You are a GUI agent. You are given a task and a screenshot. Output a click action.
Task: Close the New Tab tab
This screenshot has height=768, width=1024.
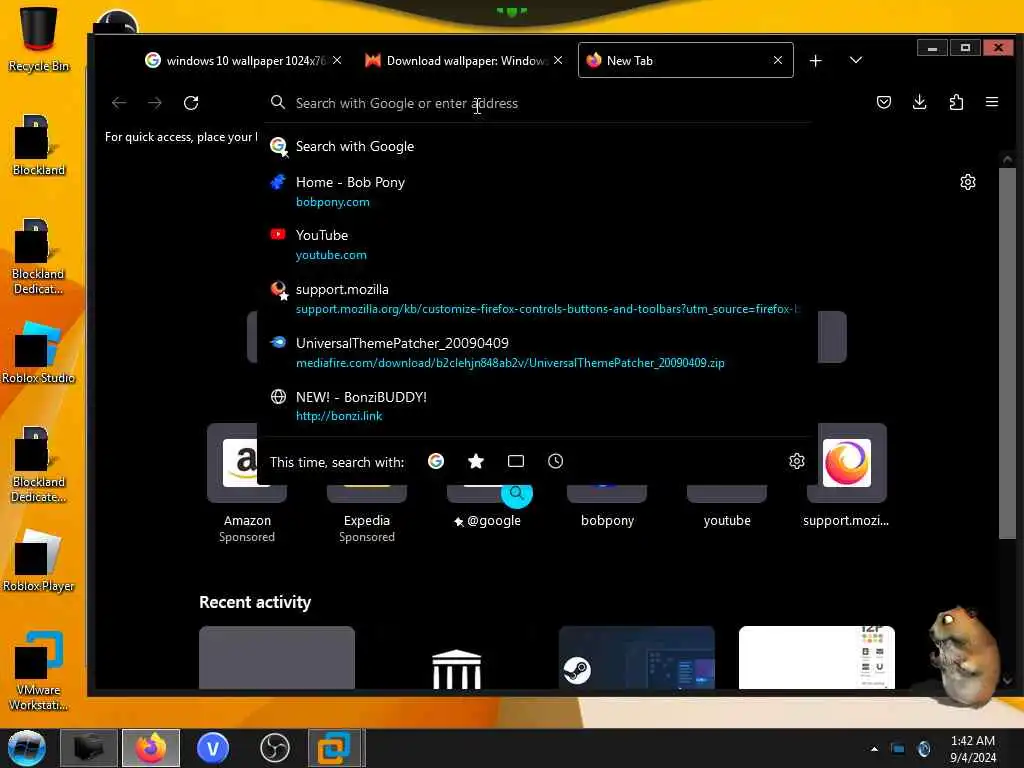[778, 60]
